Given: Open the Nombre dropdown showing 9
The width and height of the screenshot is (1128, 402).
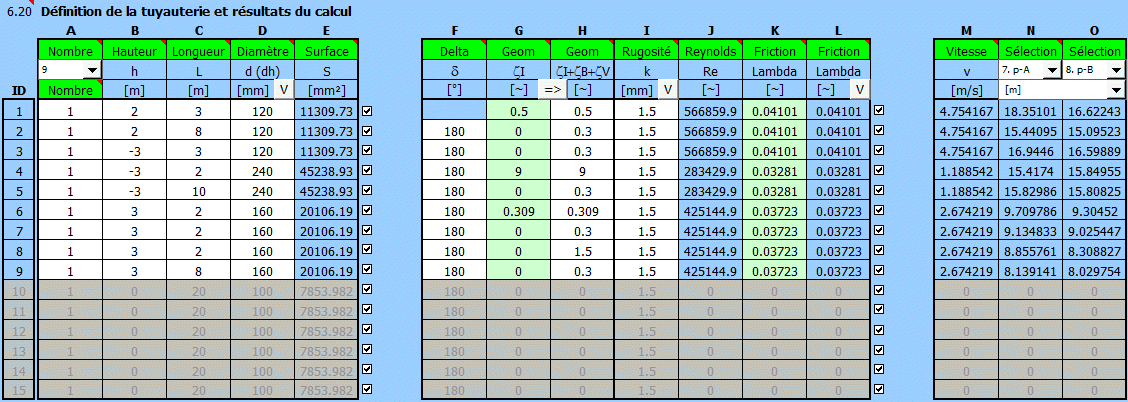Looking at the screenshot, I should (92, 70).
